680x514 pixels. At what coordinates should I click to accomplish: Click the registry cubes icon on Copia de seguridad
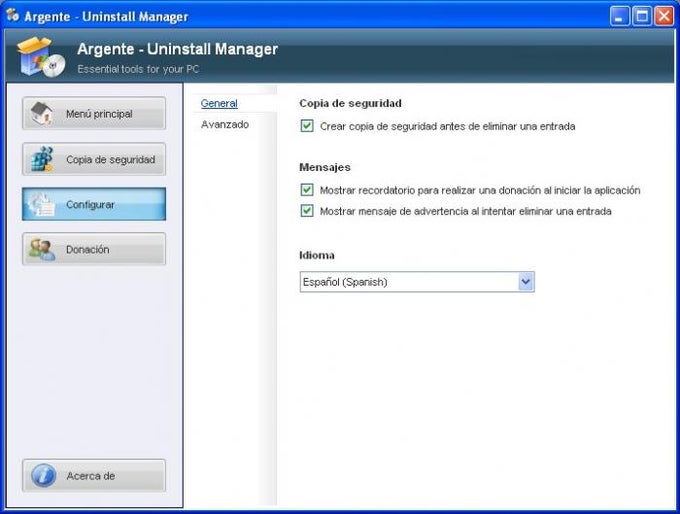tap(42, 159)
